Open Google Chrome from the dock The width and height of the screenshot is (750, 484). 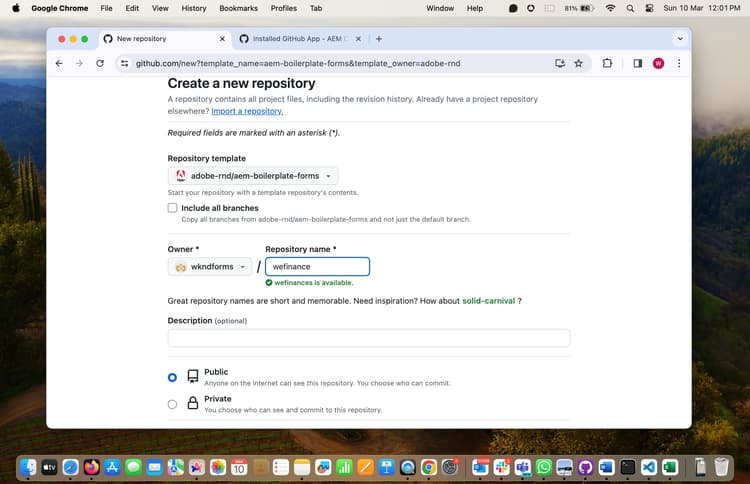[x=429, y=467]
